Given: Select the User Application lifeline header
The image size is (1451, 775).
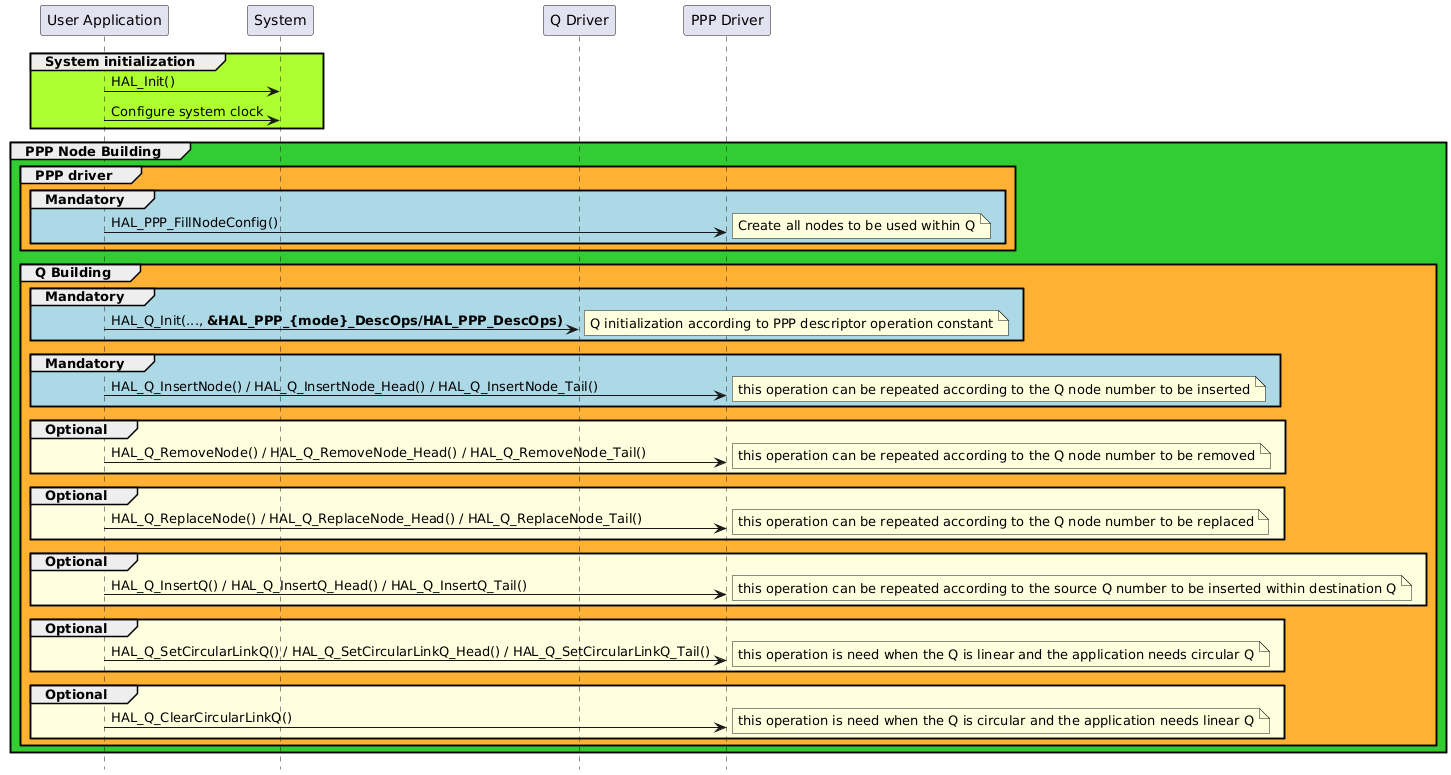Looking at the screenshot, I should tap(103, 20).
